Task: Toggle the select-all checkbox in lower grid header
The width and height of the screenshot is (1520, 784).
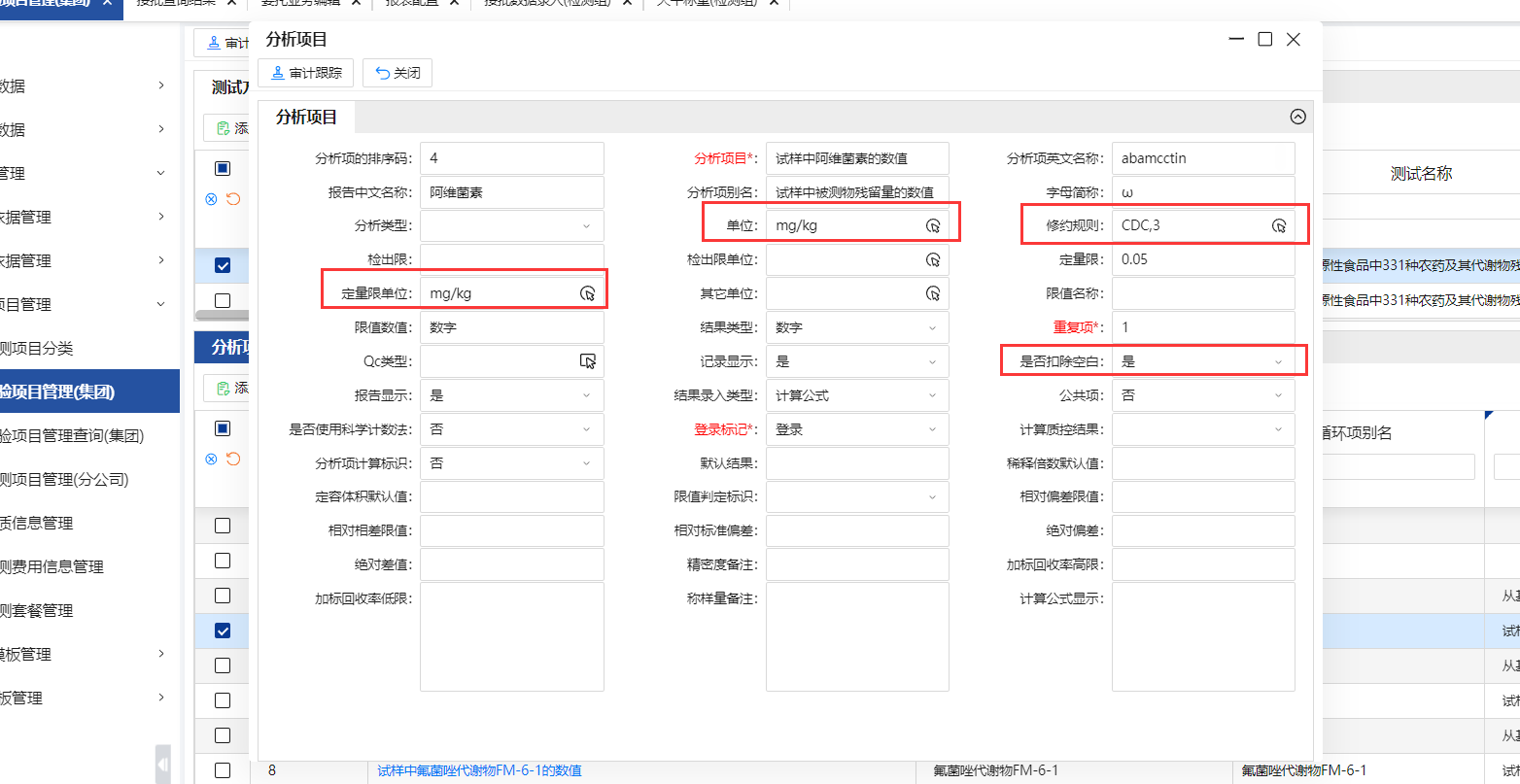Action: [223, 428]
